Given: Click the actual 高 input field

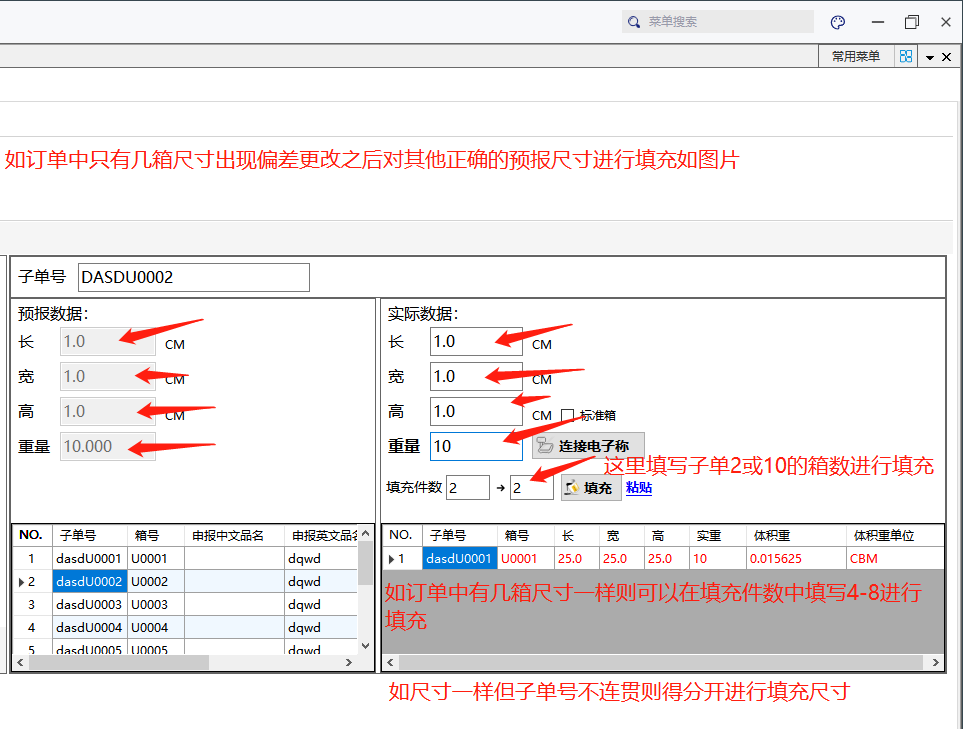Looking at the screenshot, I should [476, 411].
